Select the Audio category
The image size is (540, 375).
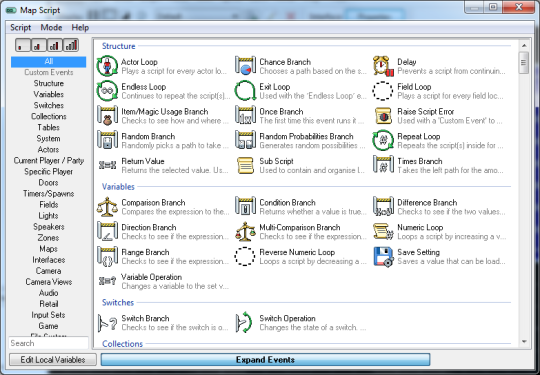[49, 293]
